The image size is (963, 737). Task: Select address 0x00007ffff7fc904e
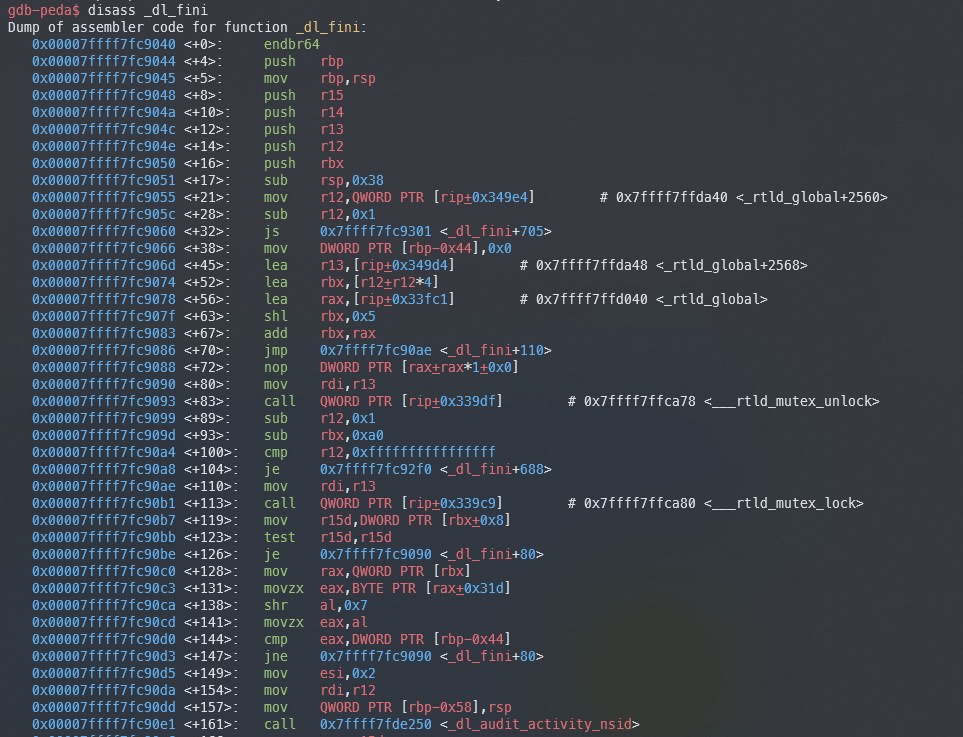[x=104, y=146]
